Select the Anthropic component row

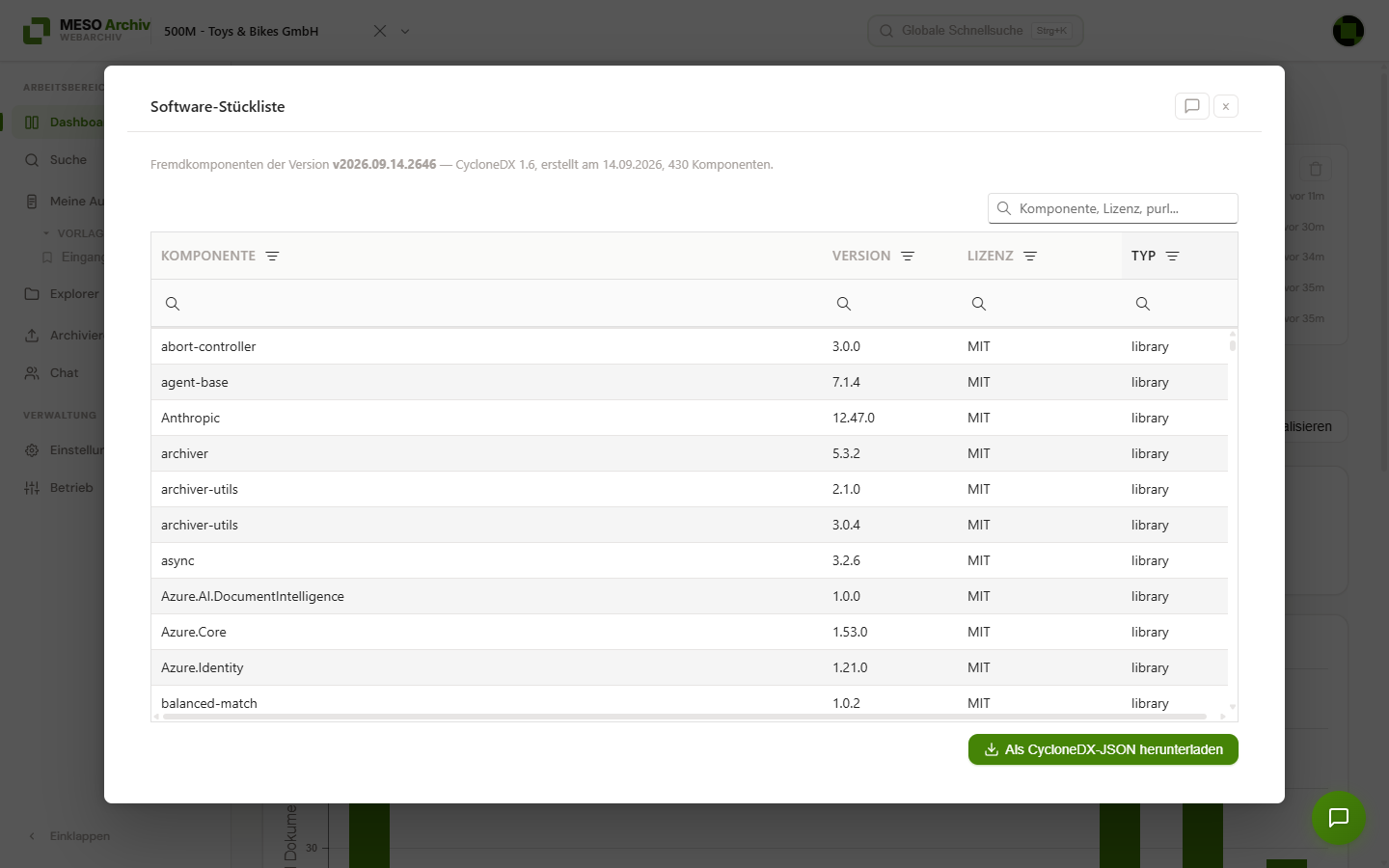pos(689,418)
